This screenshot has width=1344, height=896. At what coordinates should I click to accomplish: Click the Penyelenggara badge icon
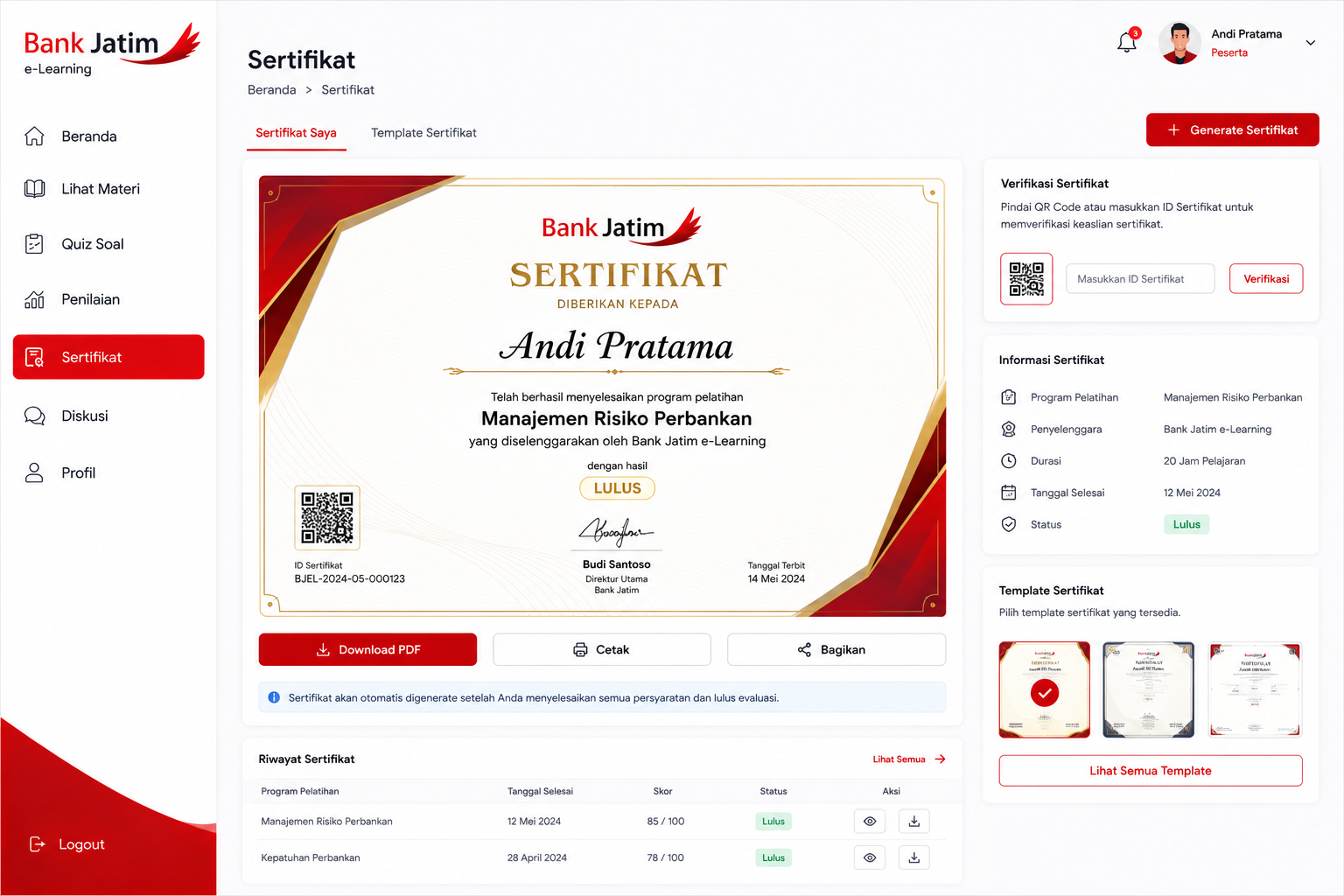click(x=1009, y=430)
